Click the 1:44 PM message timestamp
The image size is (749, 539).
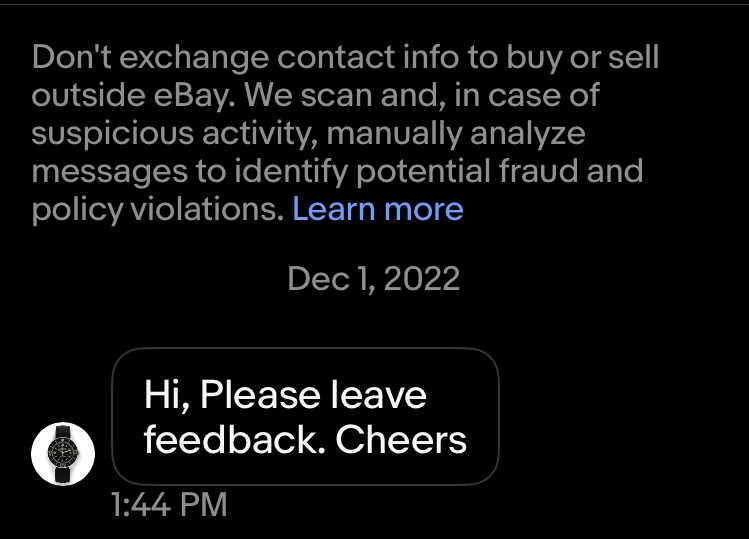[x=168, y=504]
